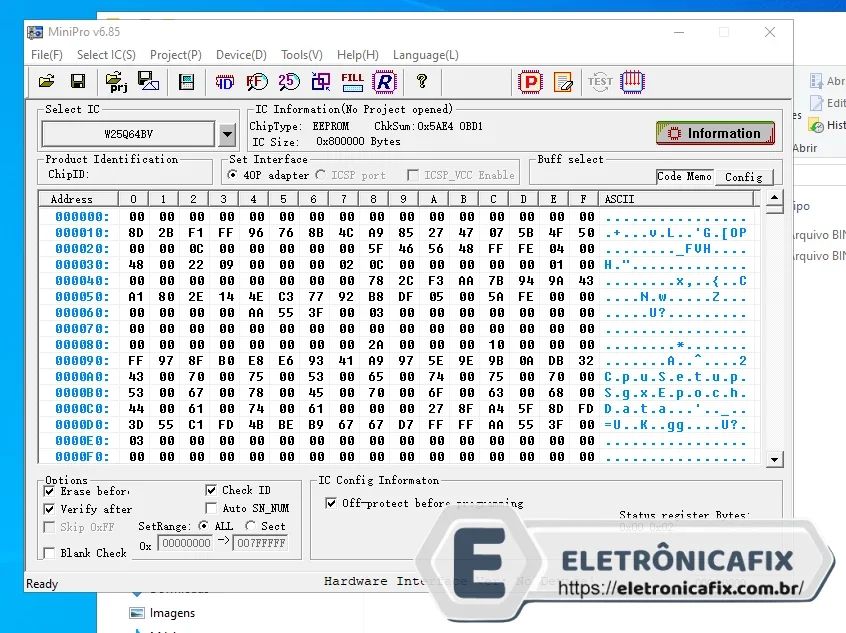Select Imagens folder in background Explorer window

pos(162,613)
